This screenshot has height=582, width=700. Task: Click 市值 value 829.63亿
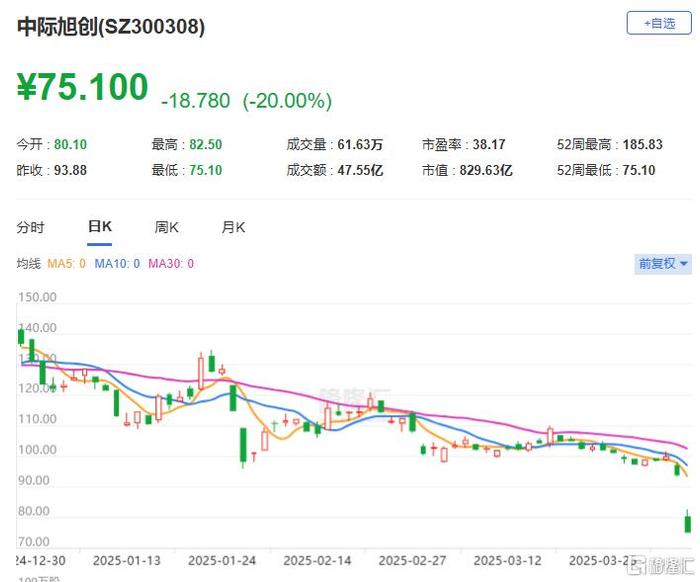(486, 170)
